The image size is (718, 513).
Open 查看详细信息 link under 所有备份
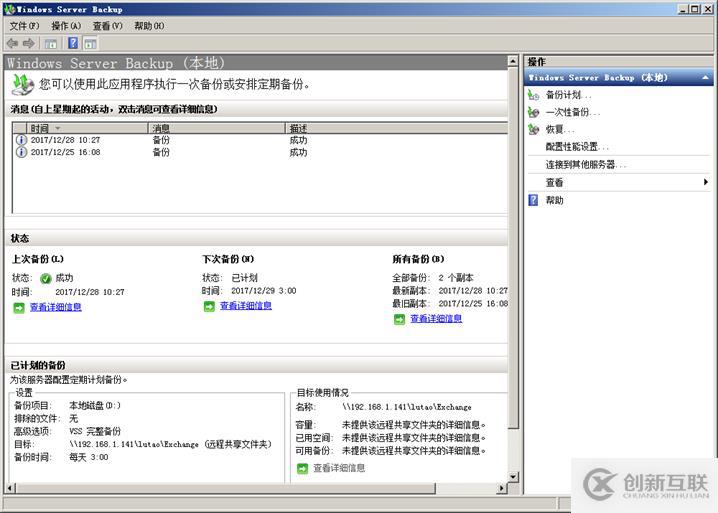pyautogui.click(x=436, y=319)
